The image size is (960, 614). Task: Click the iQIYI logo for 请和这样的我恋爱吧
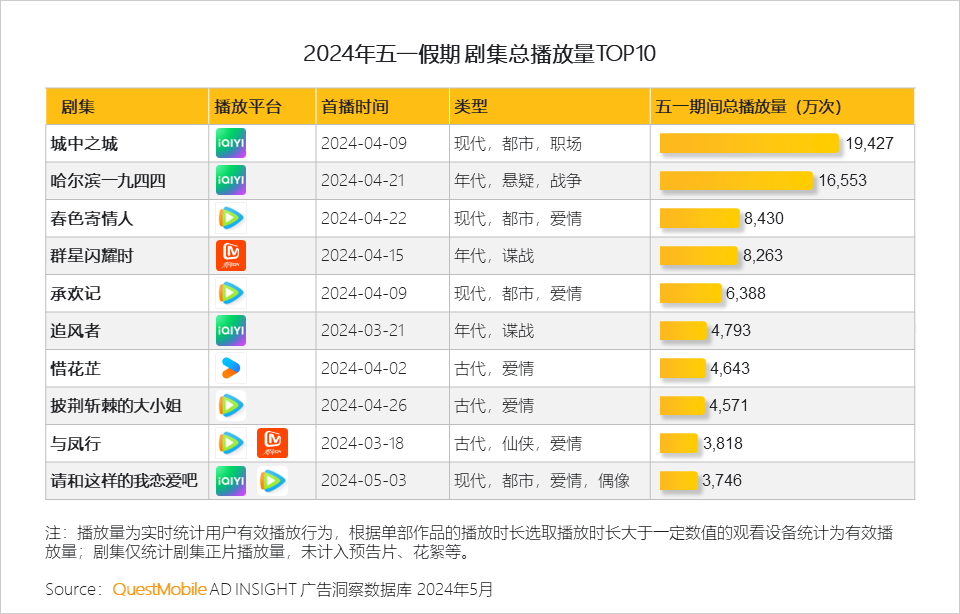(231, 481)
